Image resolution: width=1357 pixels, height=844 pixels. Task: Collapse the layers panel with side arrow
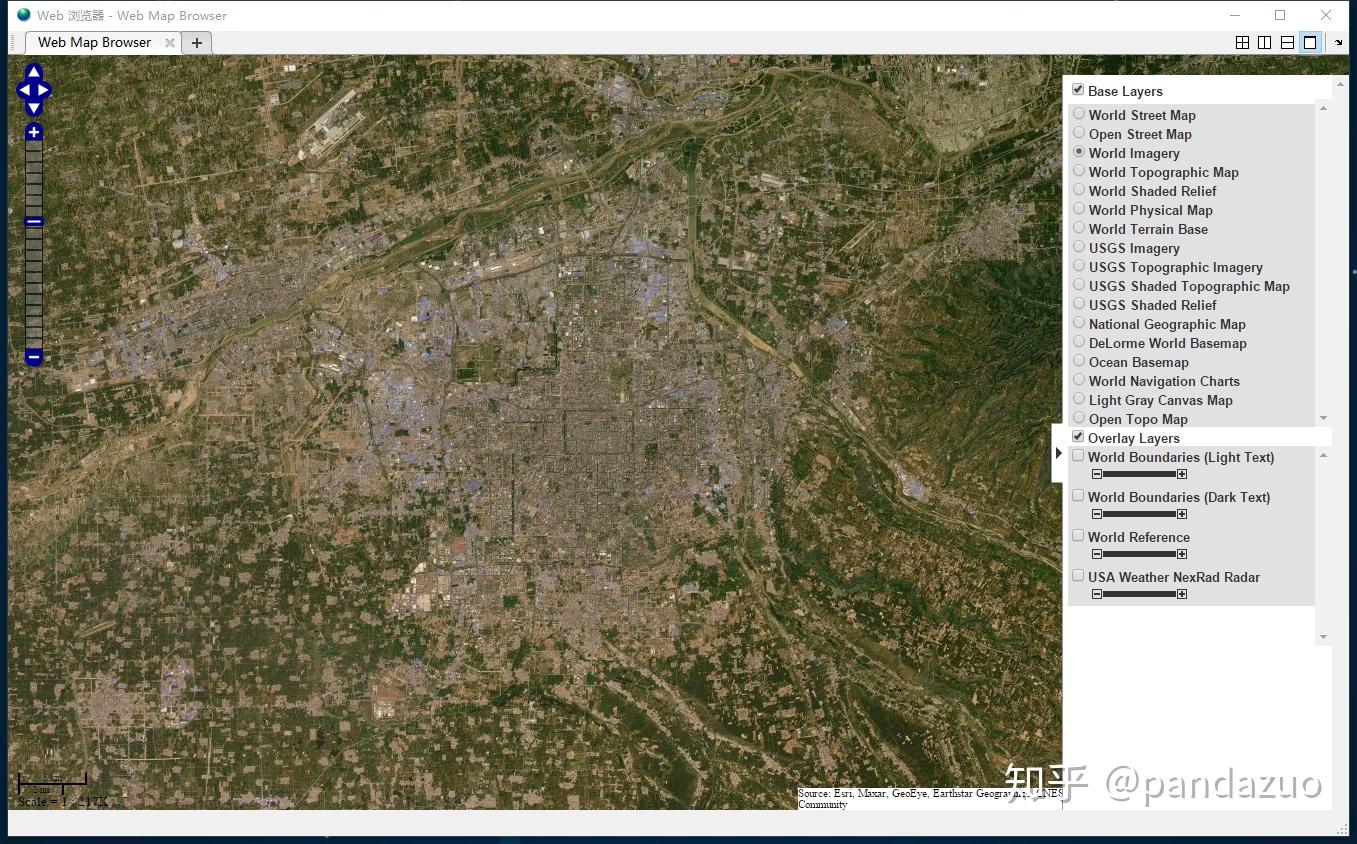(x=1059, y=453)
